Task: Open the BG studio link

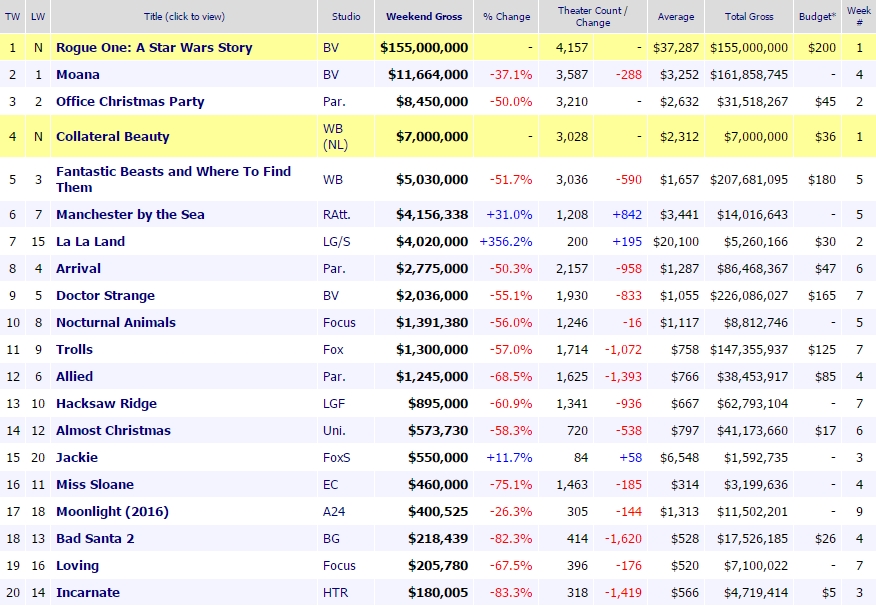Action: [331, 538]
